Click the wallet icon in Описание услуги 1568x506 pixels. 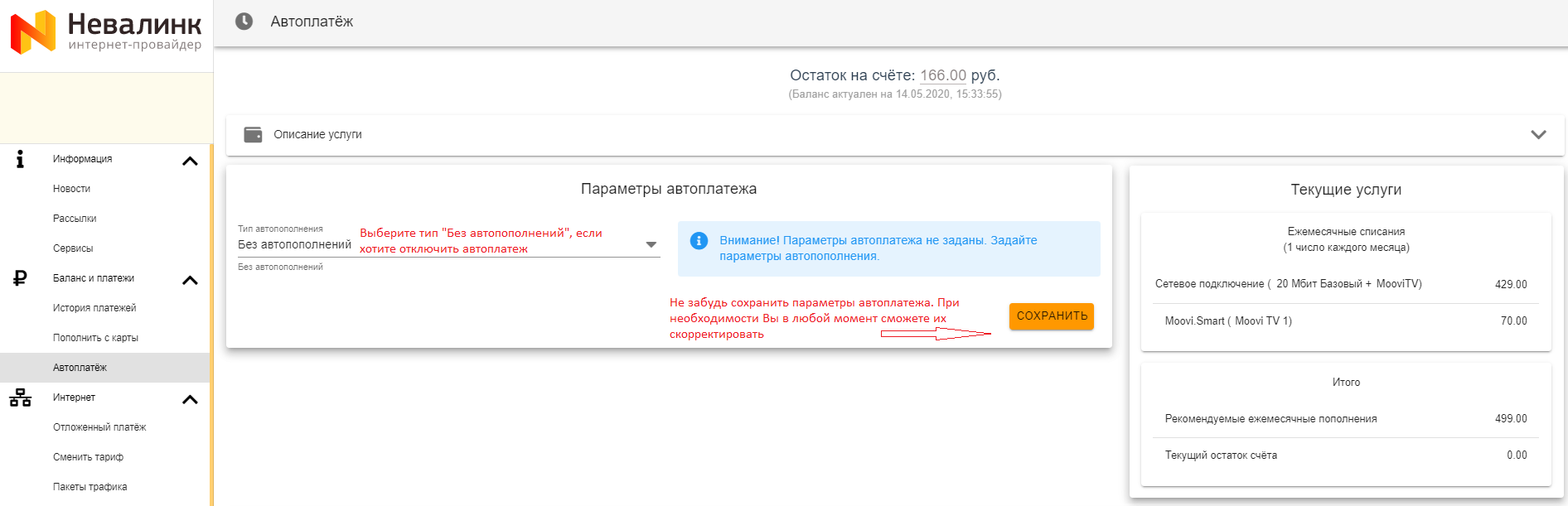(x=253, y=134)
